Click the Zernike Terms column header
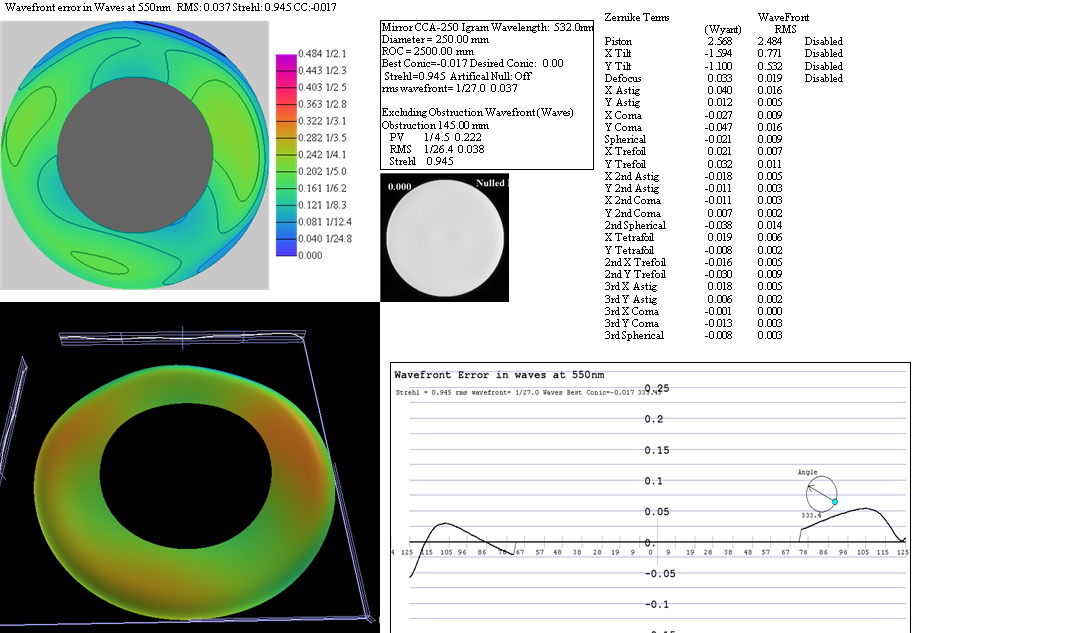Viewport: 1081px width, 633px height. pos(637,18)
